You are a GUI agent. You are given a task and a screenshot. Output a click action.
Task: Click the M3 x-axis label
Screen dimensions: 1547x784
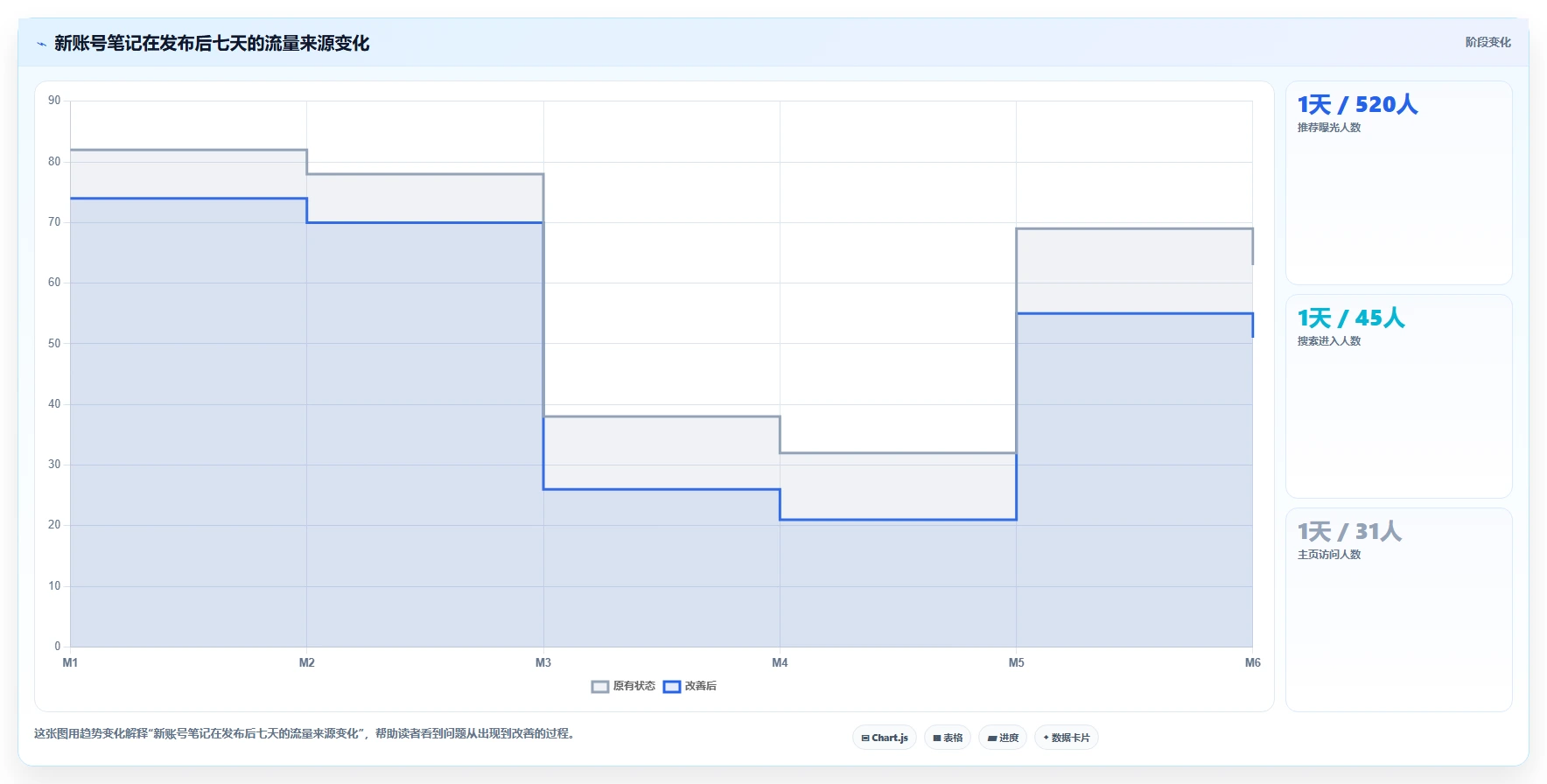pyautogui.click(x=543, y=662)
